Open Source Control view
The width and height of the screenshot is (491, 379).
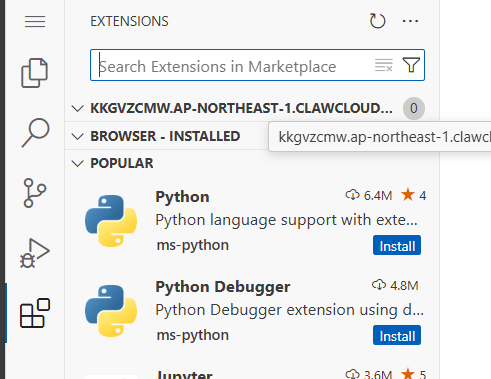click(34, 193)
